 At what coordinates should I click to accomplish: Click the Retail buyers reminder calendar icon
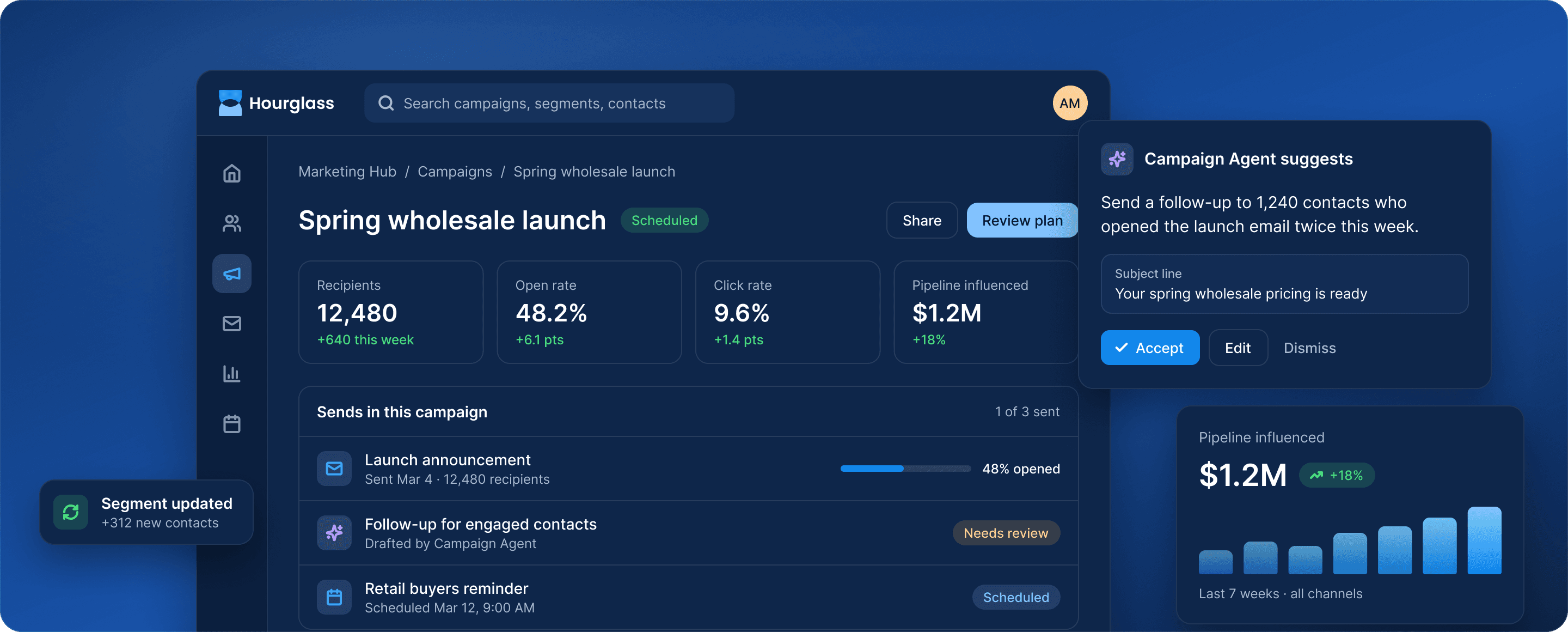334,597
